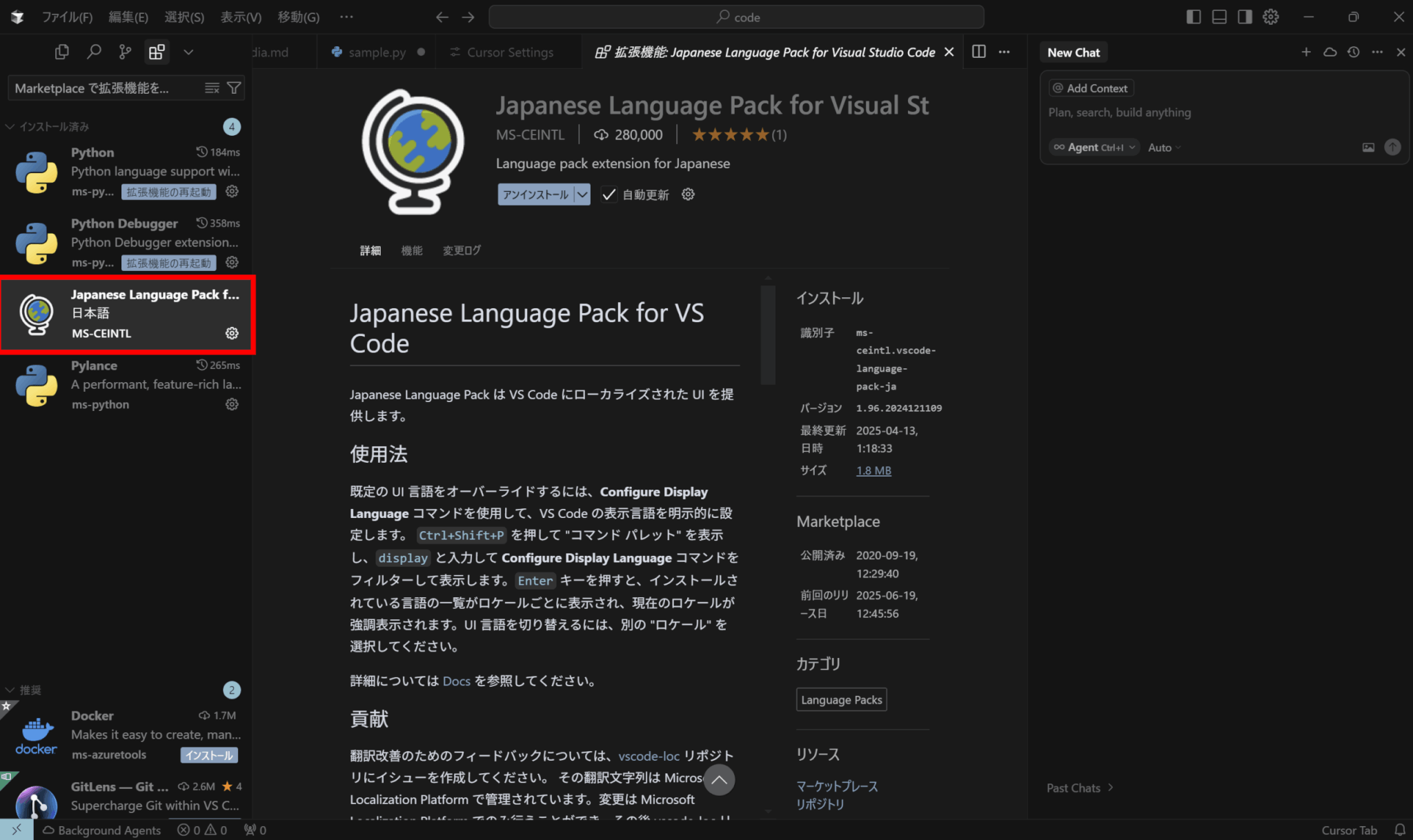Select the 変更ログ tab
Viewport: 1413px width, 840px height.
462,250
